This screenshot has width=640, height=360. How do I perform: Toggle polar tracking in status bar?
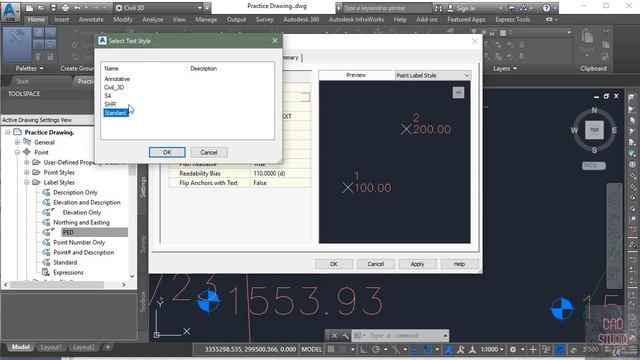click(376, 349)
